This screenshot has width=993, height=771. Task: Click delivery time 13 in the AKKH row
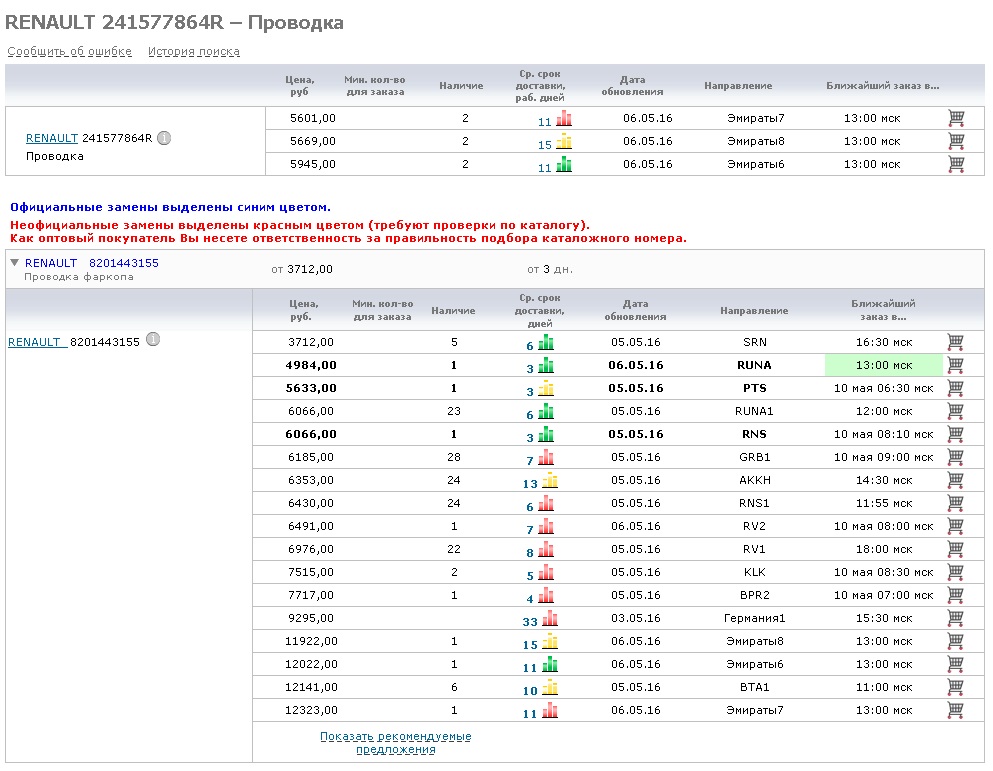[x=530, y=483]
